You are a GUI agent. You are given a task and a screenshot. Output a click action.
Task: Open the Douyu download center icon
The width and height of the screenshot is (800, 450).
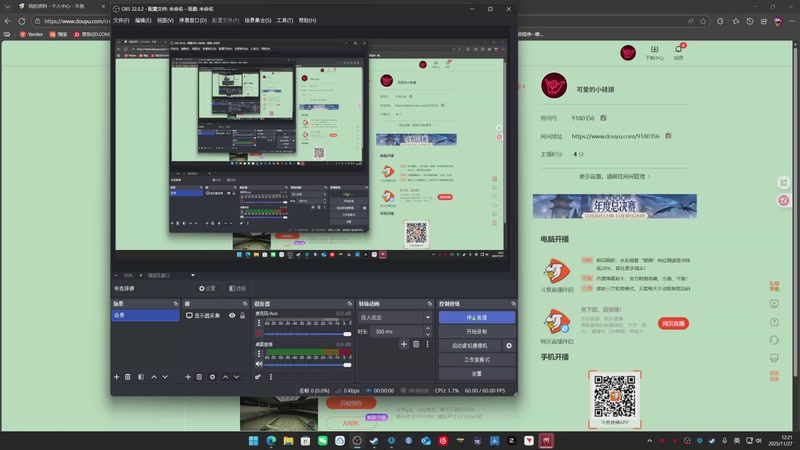[654, 53]
